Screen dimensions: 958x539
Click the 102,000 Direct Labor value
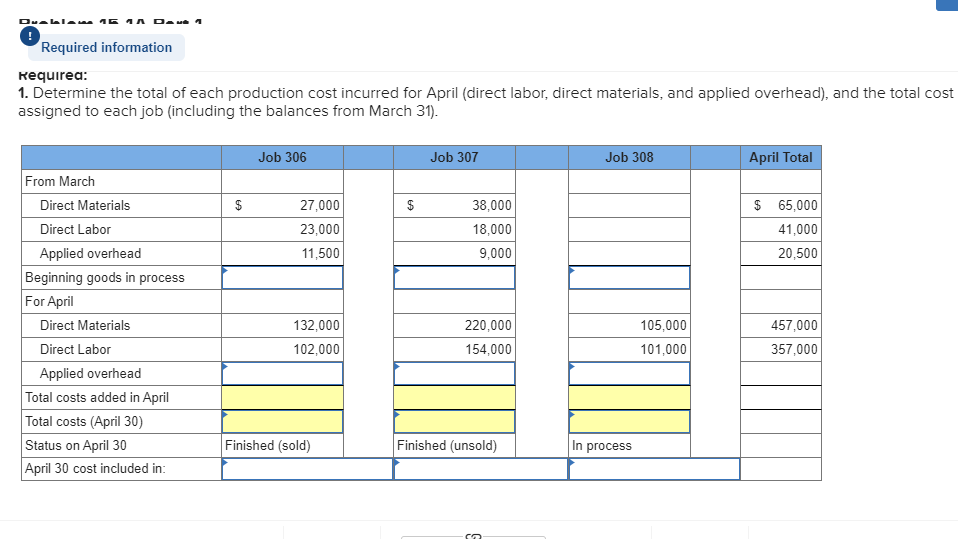coord(316,350)
